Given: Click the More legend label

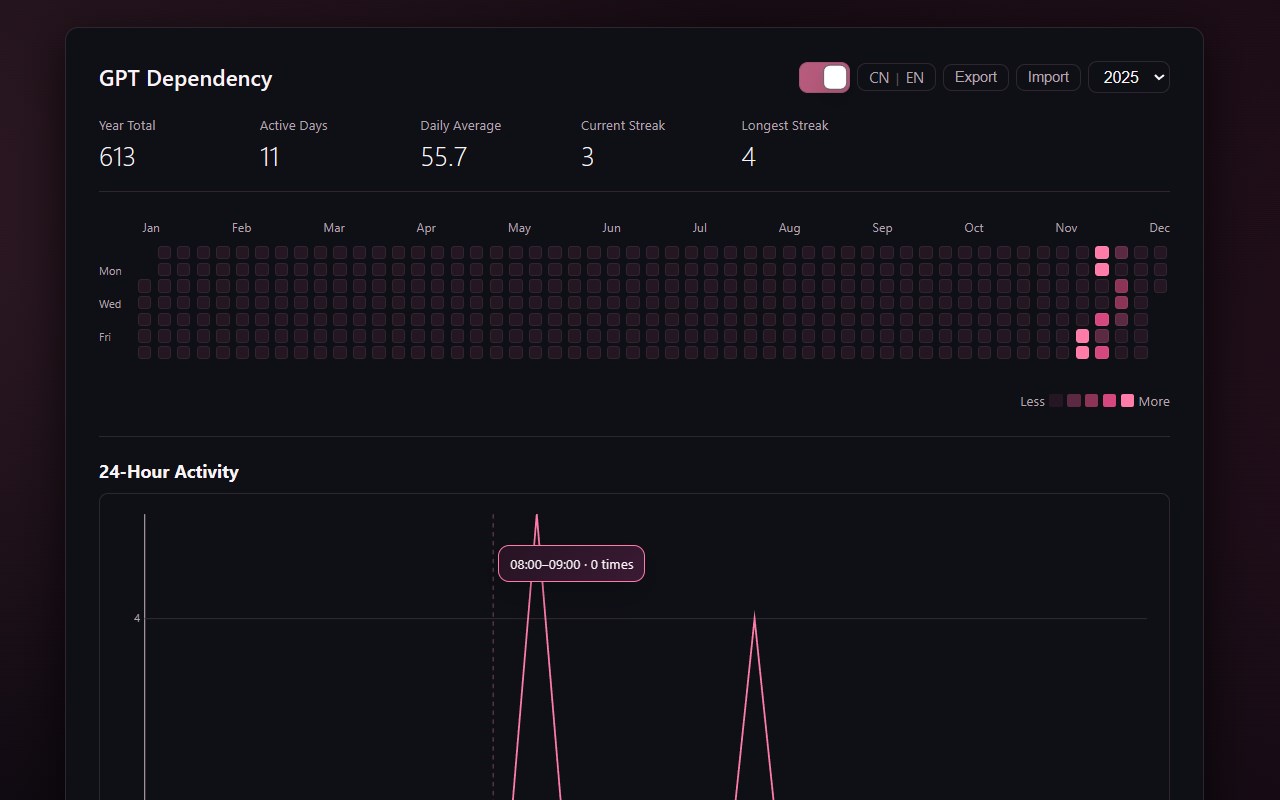Looking at the screenshot, I should [x=1154, y=402].
